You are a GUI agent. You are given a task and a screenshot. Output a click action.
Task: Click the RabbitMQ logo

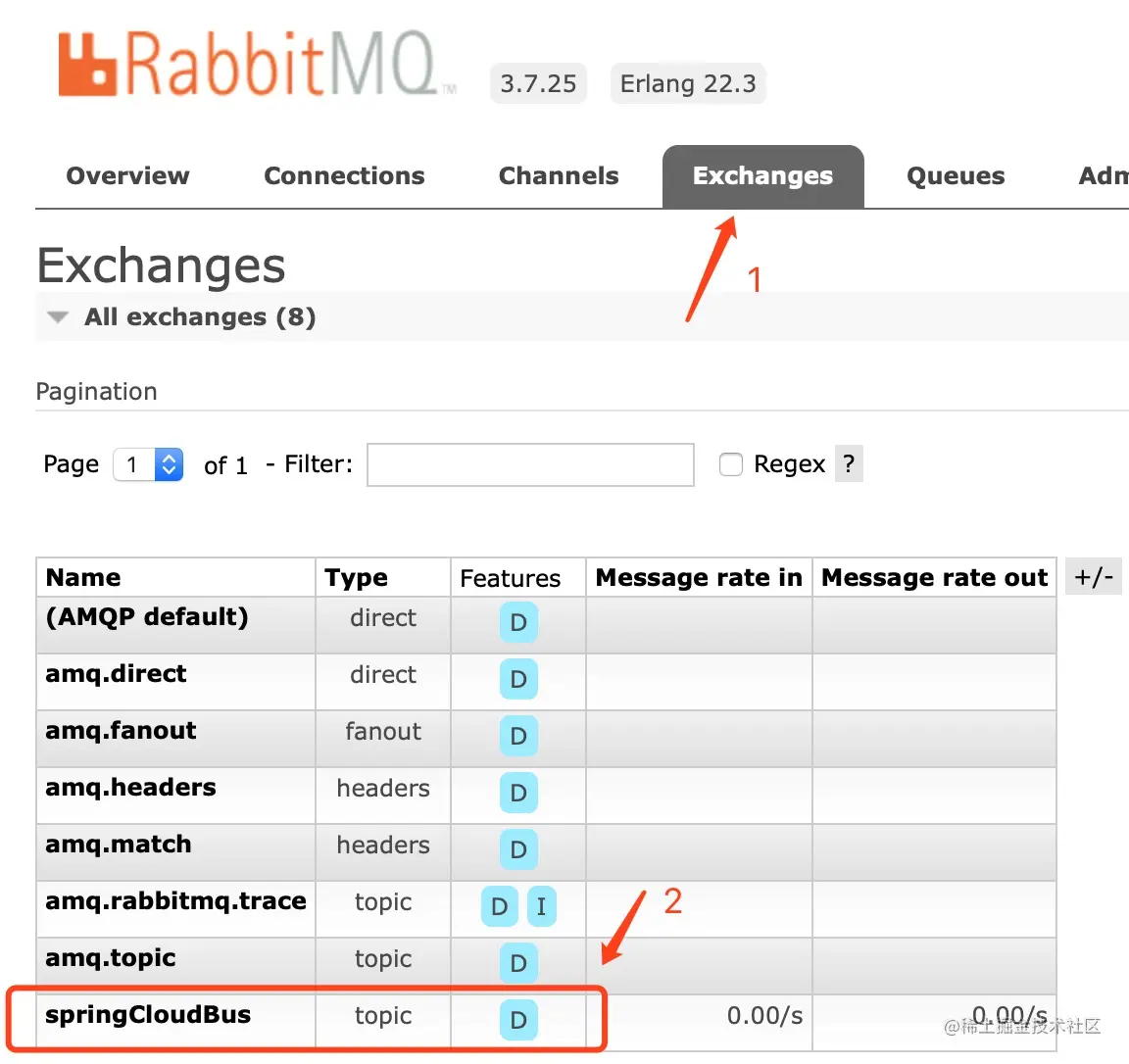coord(257,64)
